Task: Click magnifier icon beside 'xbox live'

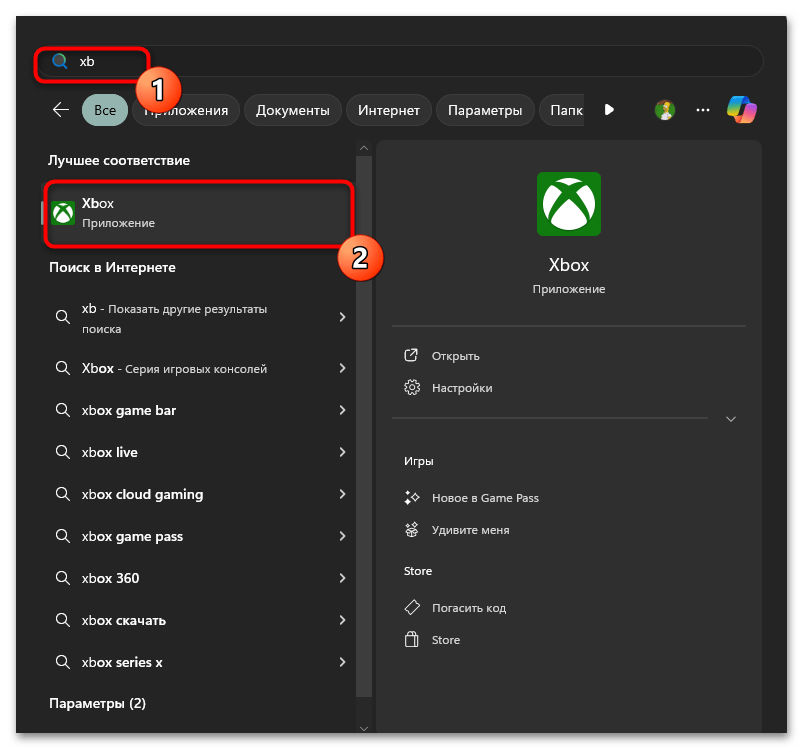Action: (x=62, y=452)
